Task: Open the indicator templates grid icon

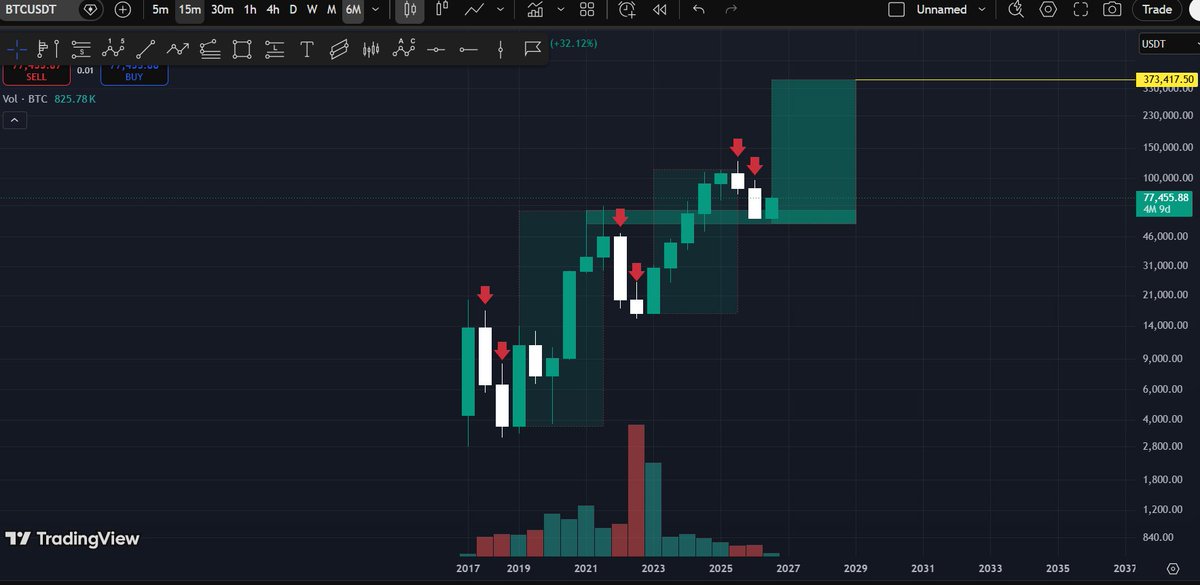Action: [x=587, y=9]
